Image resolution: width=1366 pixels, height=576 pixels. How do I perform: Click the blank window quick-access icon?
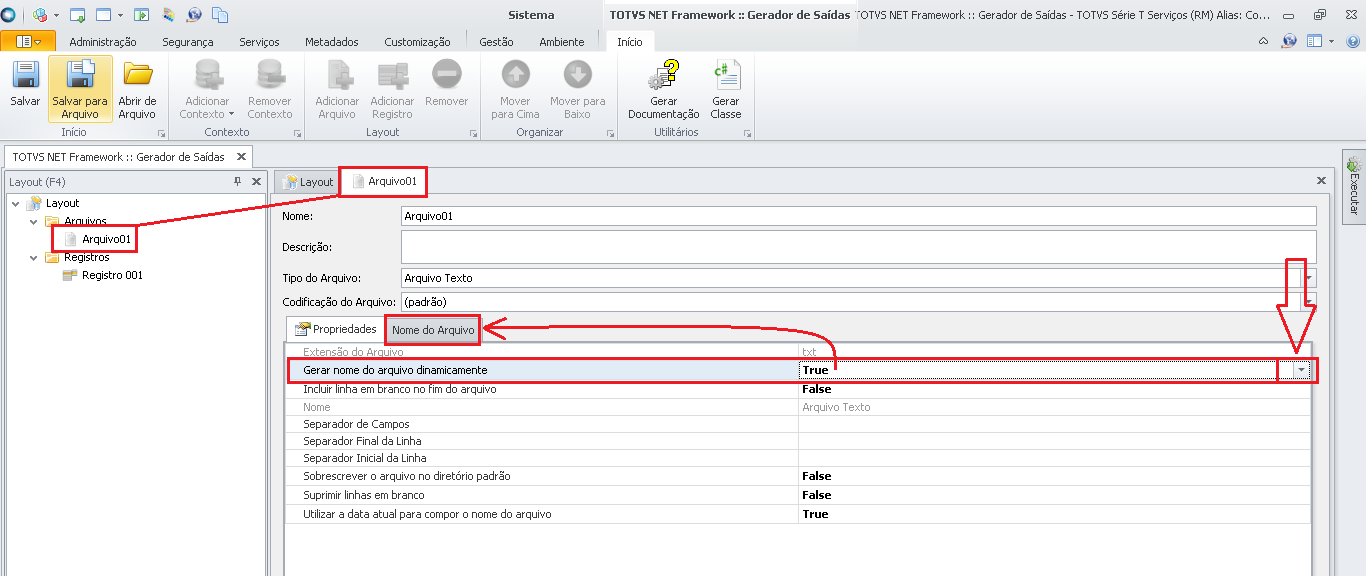(103, 15)
